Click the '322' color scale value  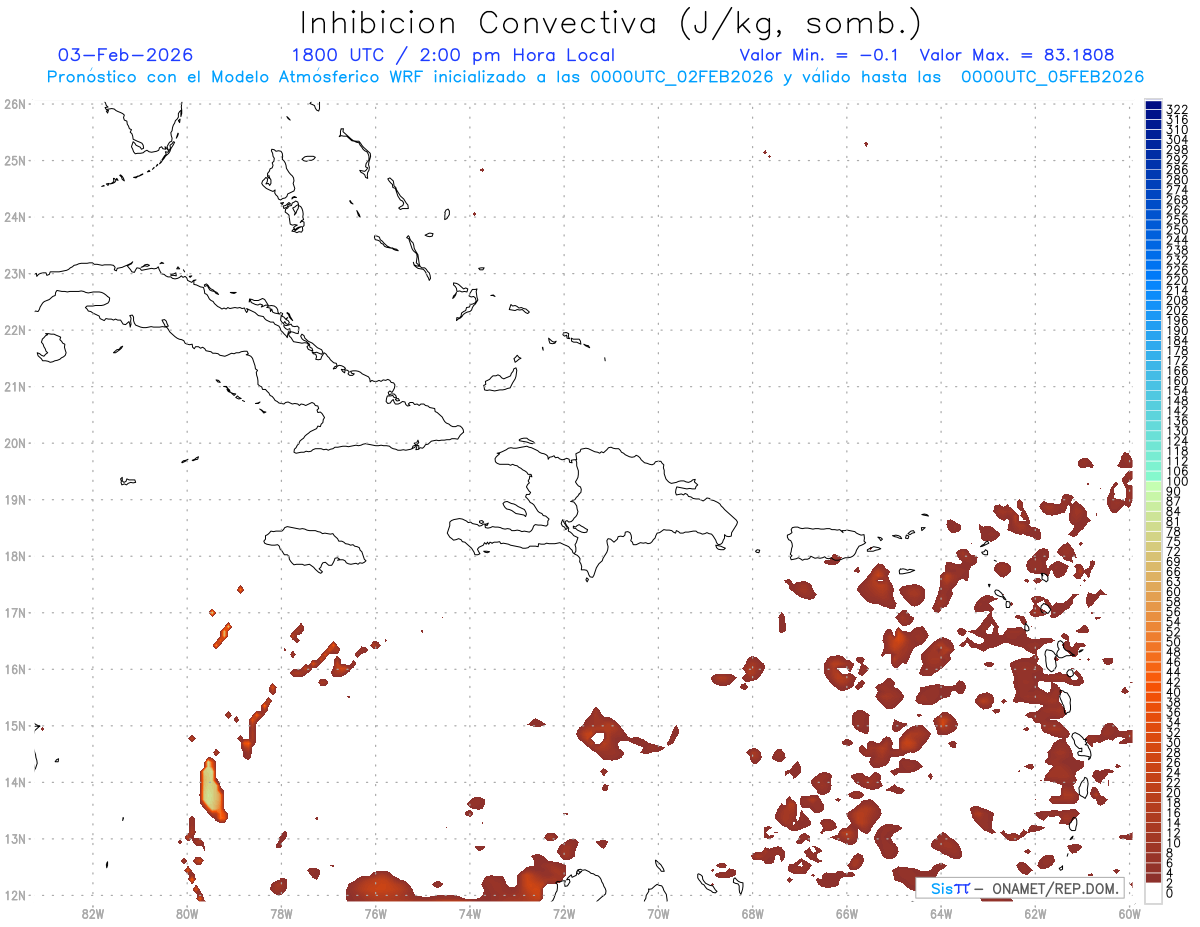(x=1177, y=108)
